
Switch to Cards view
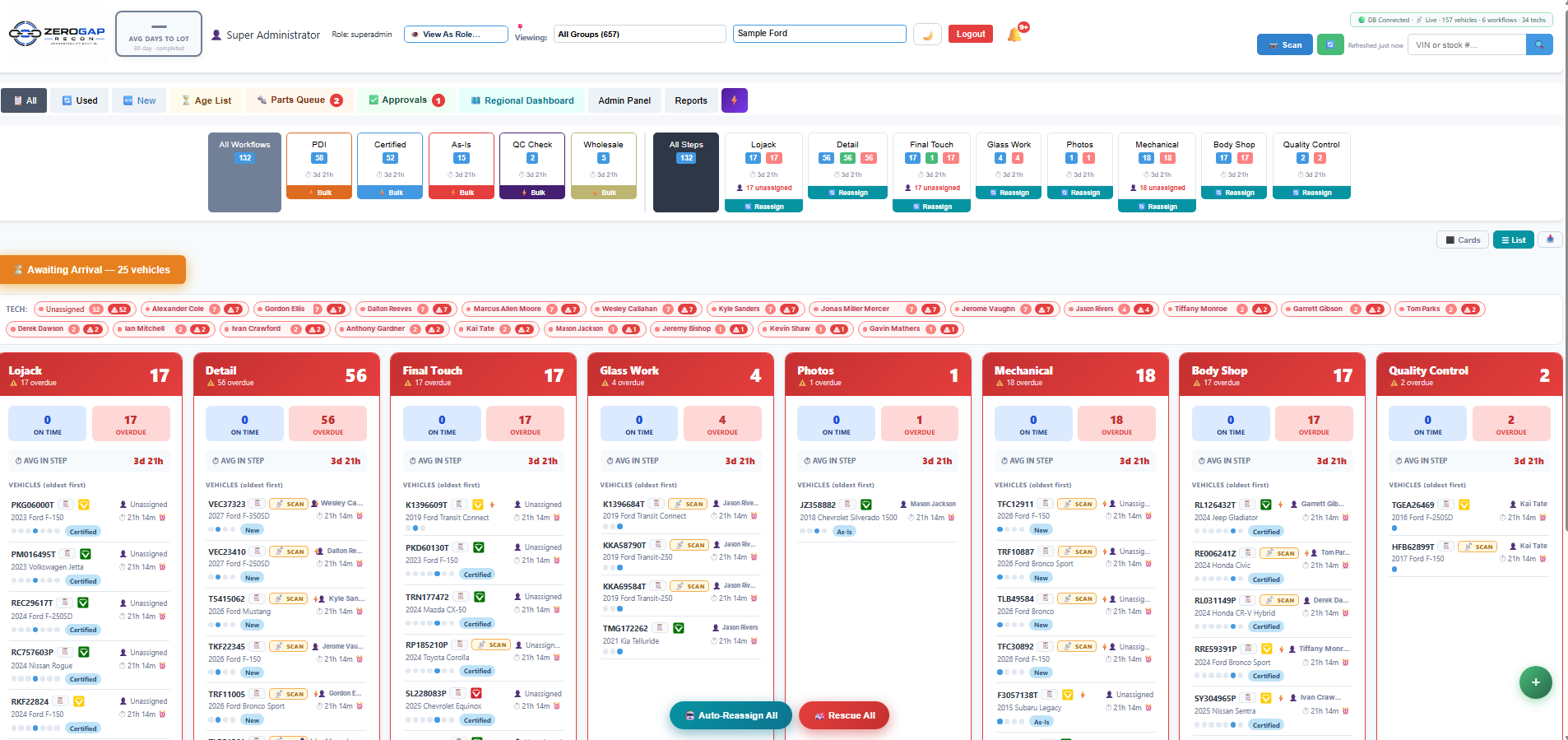point(1463,240)
